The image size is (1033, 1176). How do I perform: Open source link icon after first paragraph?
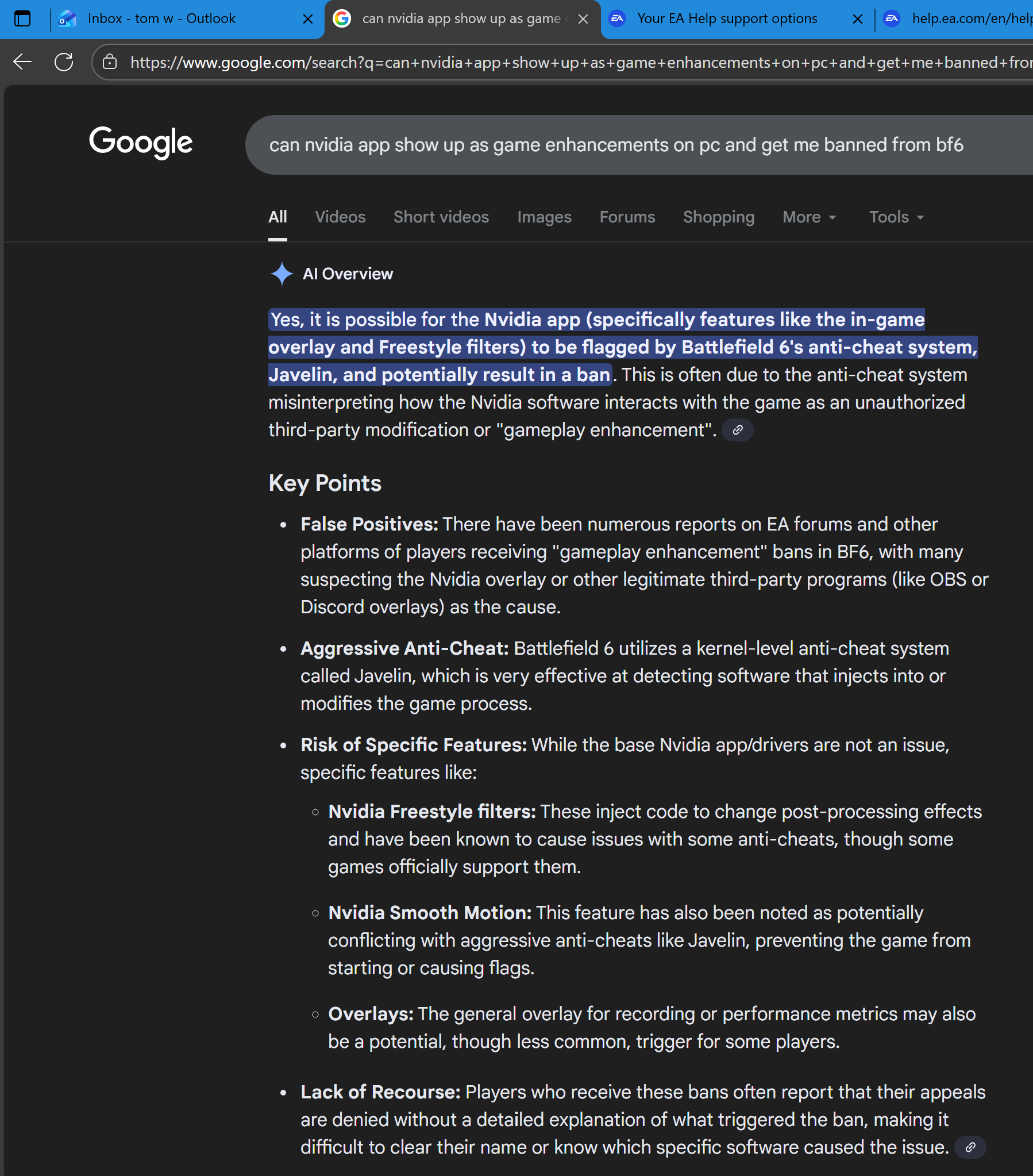pos(737,431)
